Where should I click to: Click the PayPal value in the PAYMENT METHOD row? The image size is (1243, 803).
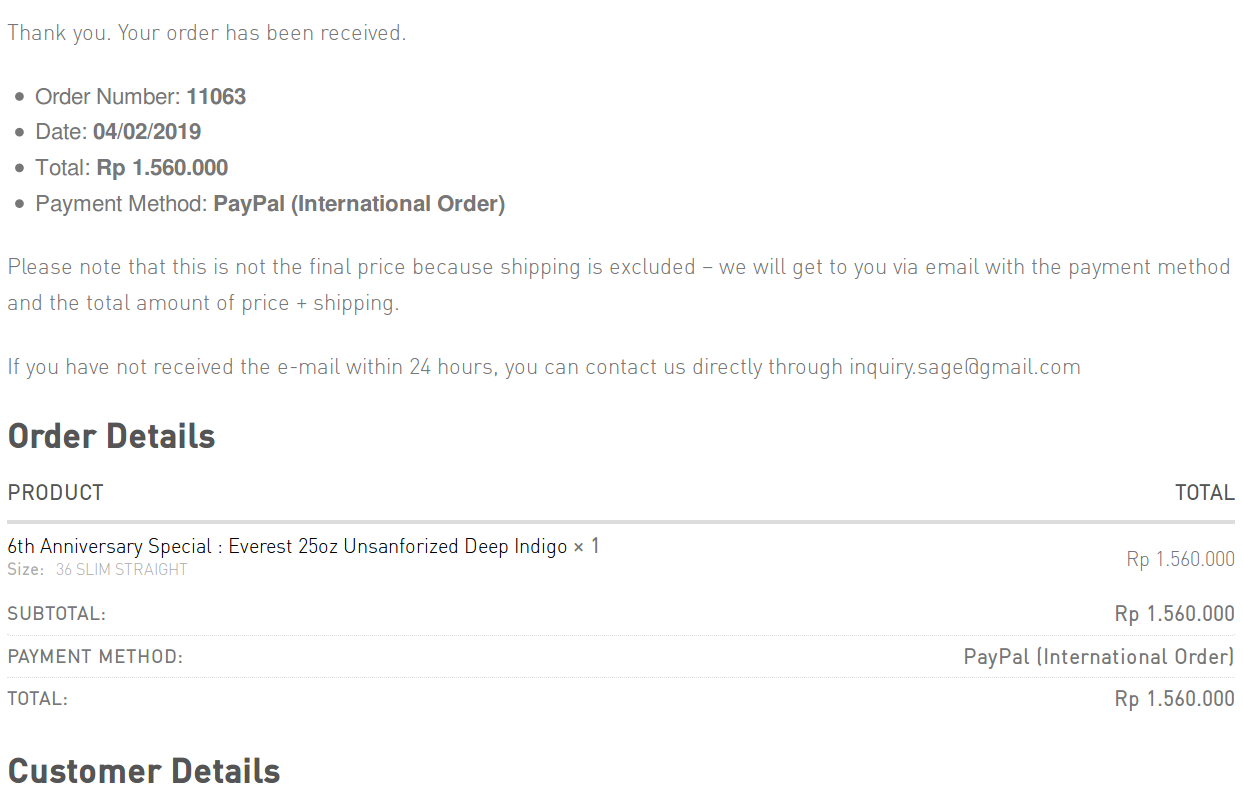coord(1098,657)
